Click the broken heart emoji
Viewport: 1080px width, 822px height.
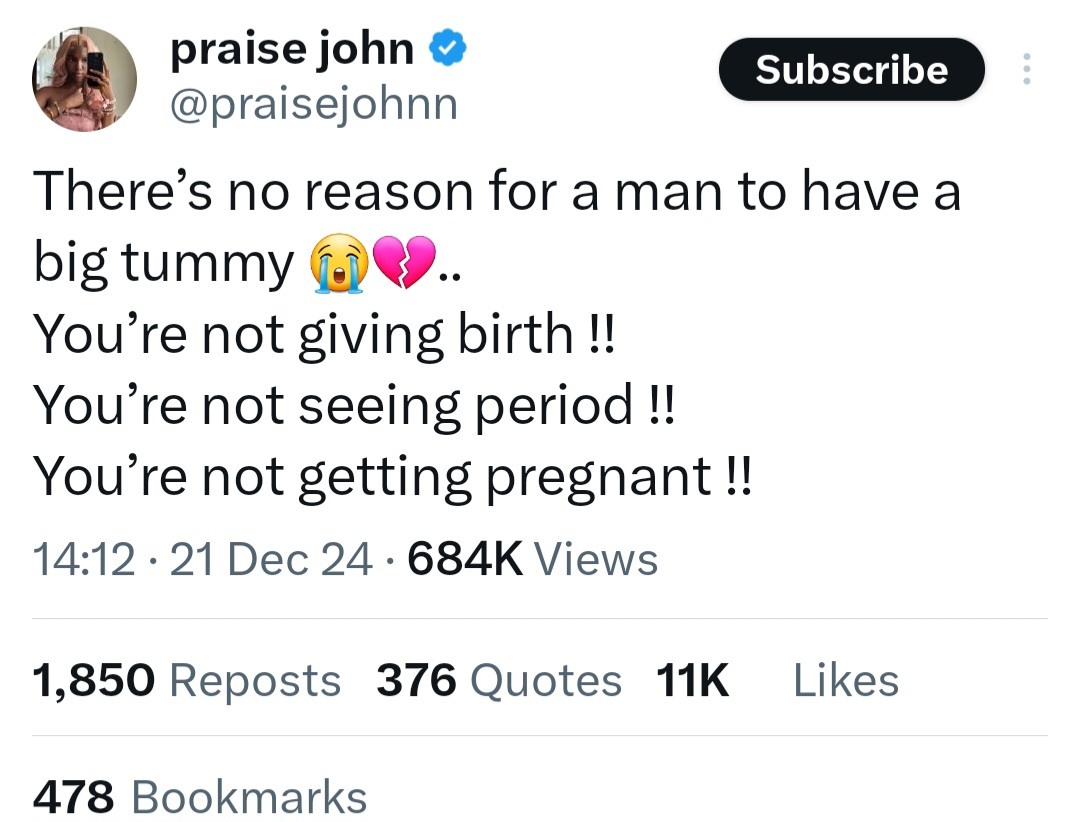click(x=404, y=261)
